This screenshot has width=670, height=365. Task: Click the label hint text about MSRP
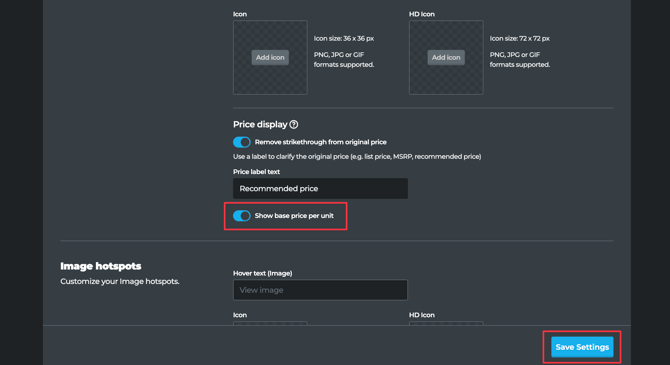tap(357, 156)
